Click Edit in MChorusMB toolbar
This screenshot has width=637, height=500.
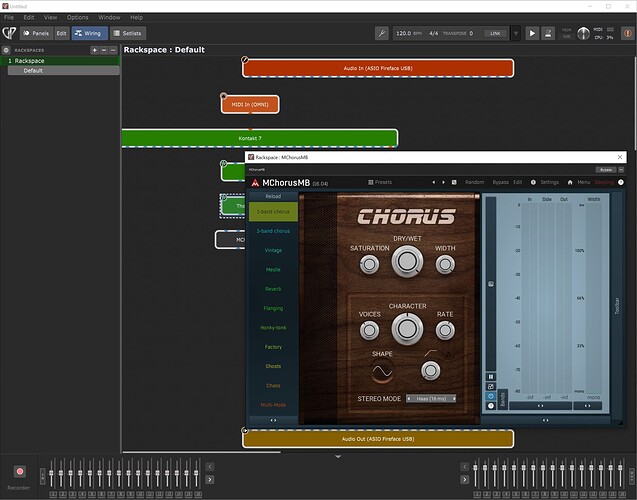518,182
